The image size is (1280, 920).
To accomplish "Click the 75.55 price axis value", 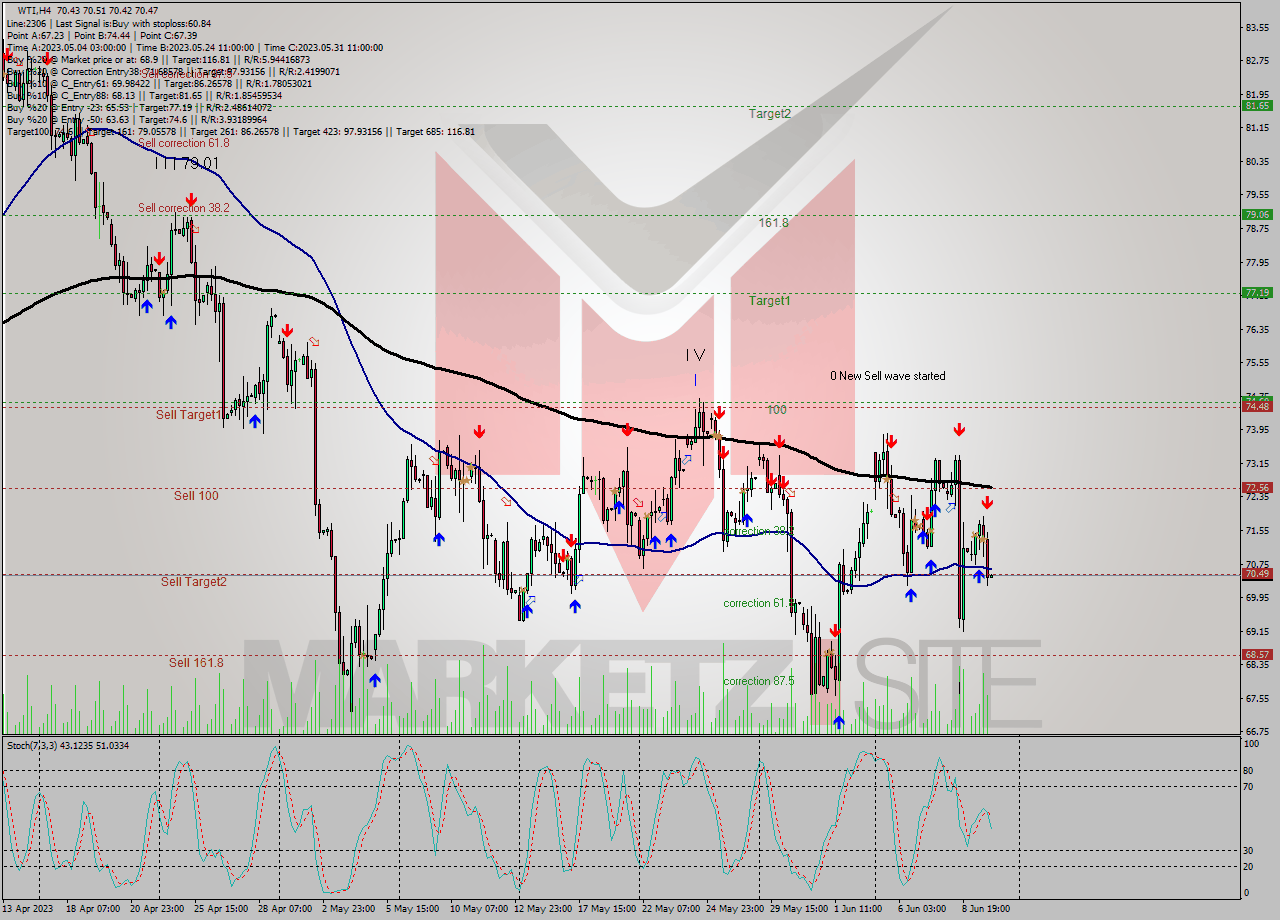I will (x=1258, y=363).
